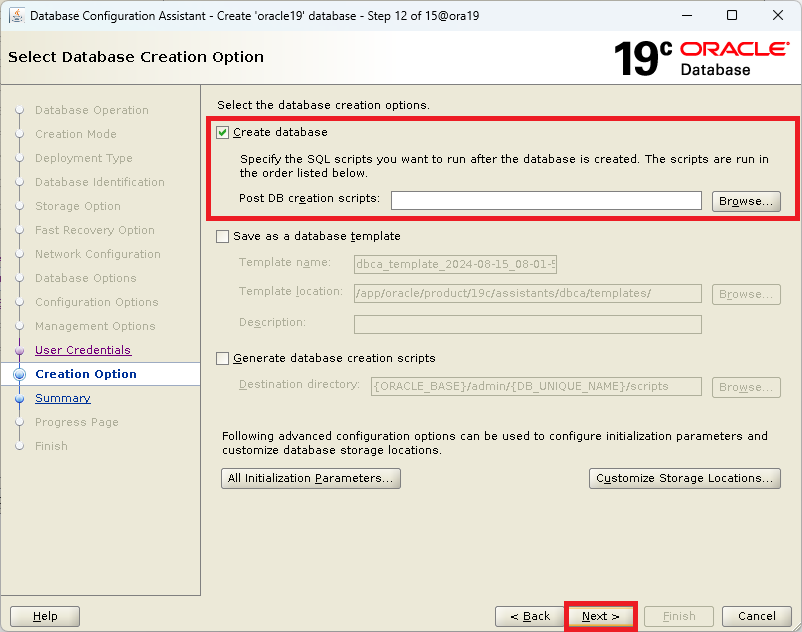Viewport: 802px width, 632px height.
Task: Click the Java app icon in title bar
Action: [16, 15]
